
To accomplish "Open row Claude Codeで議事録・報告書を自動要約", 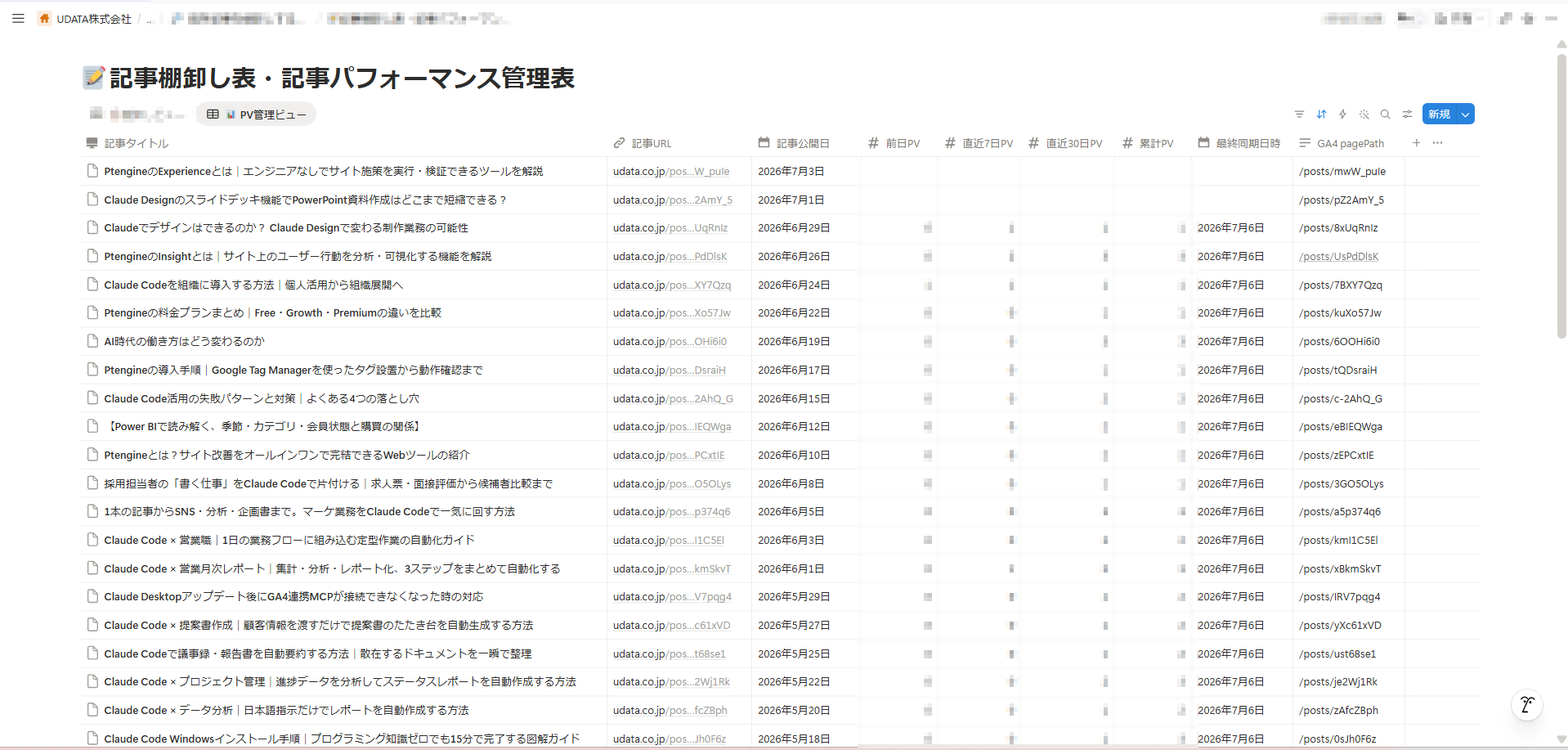I will click(318, 653).
